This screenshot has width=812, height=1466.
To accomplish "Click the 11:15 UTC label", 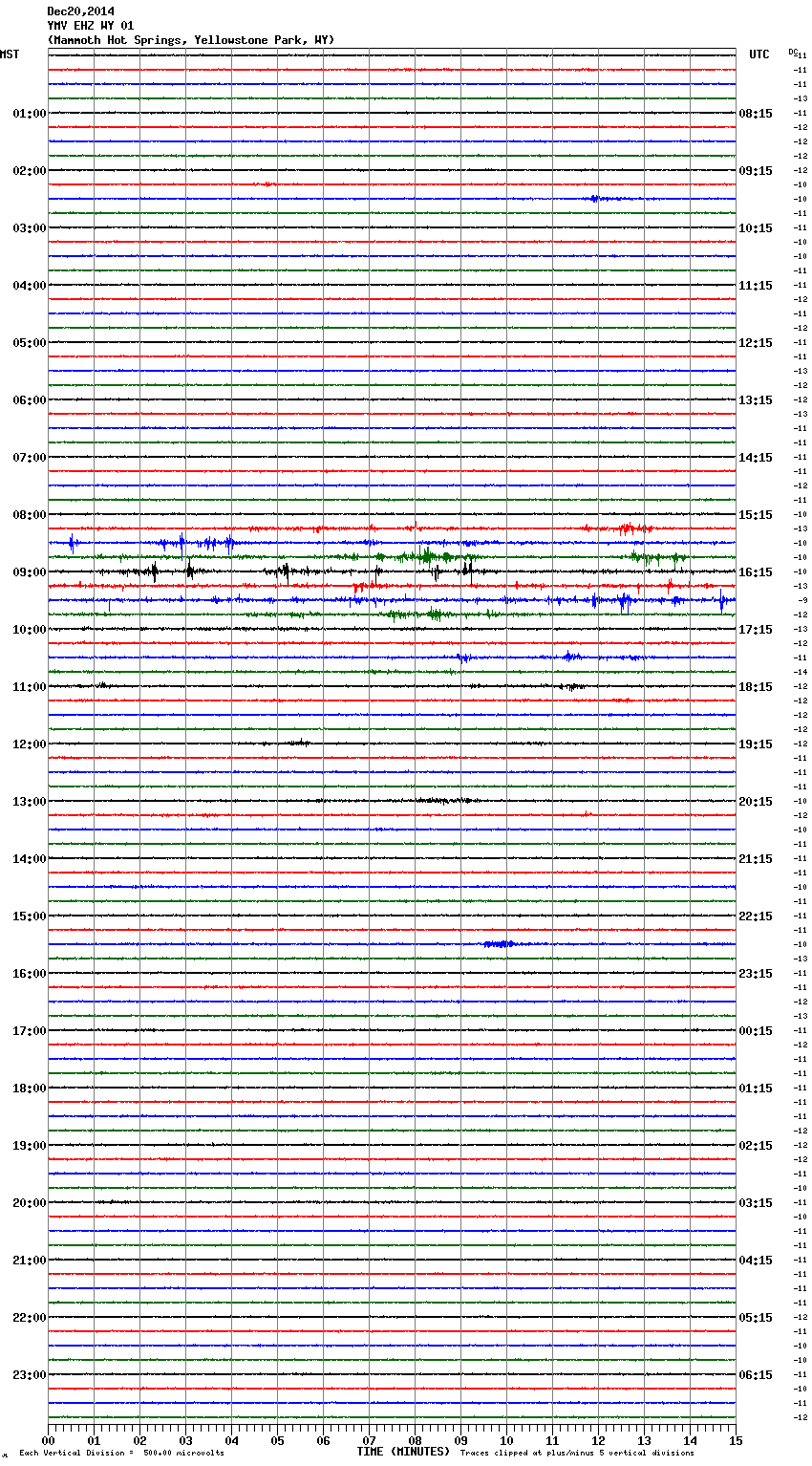I will (x=756, y=286).
